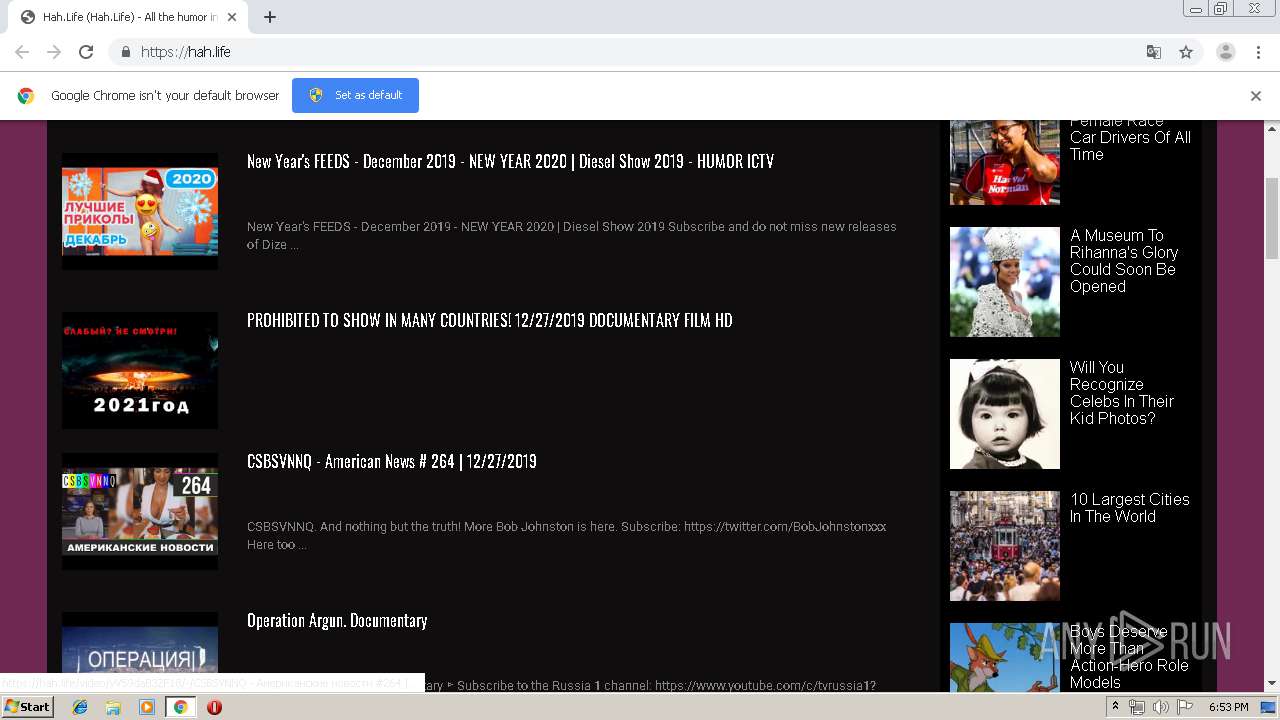Close the Hah.Life tab
The width and height of the screenshot is (1280, 720).
(x=232, y=17)
